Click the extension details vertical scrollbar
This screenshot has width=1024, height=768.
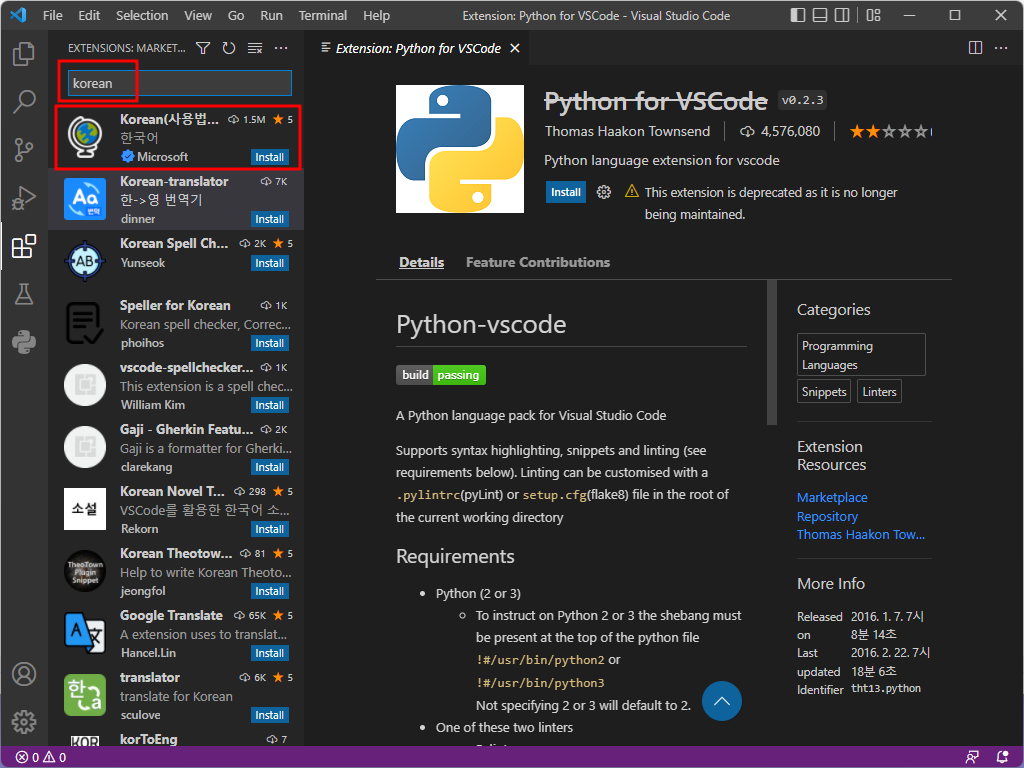pyautogui.click(x=772, y=353)
